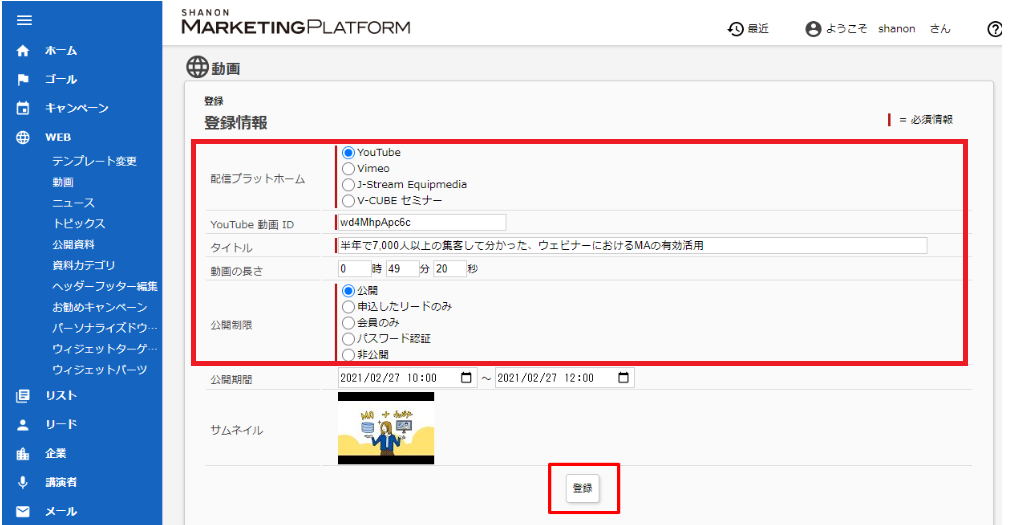Open the hamburger menu icon
The width and height of the screenshot is (1013, 525).
tap(24, 20)
